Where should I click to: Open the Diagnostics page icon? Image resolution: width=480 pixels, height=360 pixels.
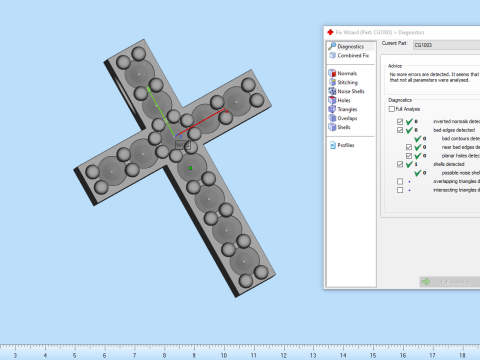click(332, 46)
